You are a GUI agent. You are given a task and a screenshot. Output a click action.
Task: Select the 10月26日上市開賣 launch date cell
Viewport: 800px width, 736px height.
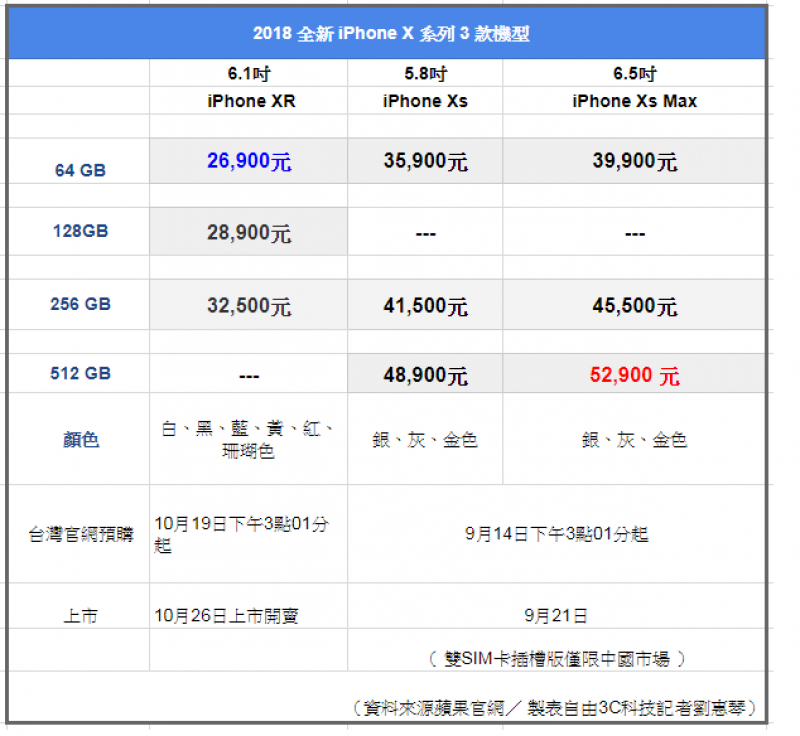(249, 616)
